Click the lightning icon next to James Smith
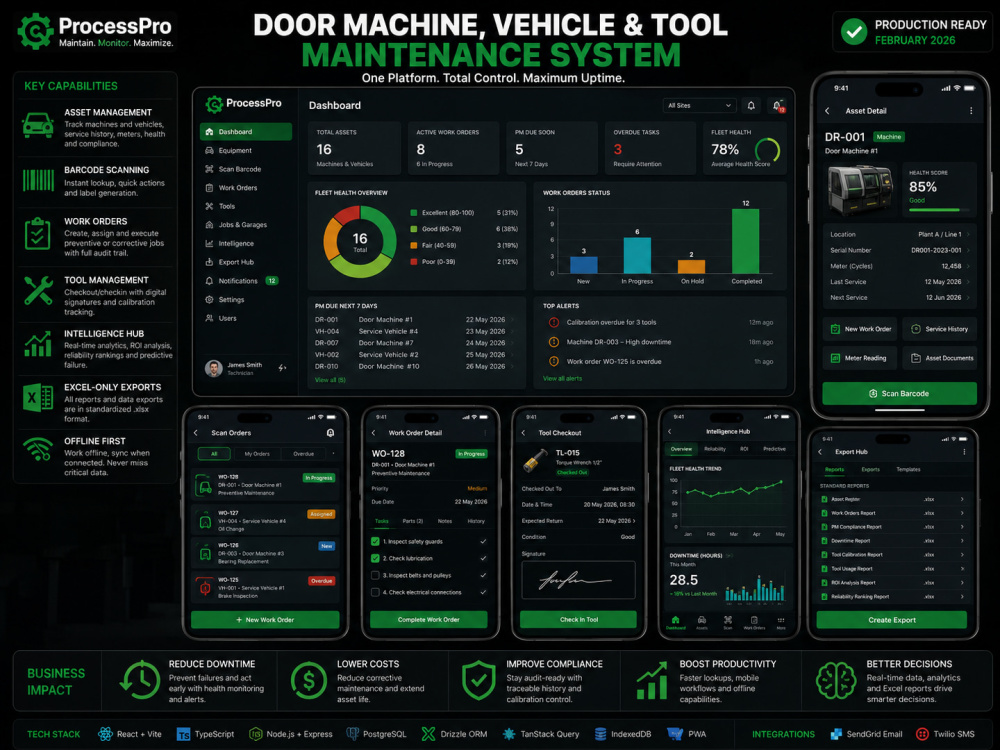The height and width of the screenshot is (750, 1000). 282,367
